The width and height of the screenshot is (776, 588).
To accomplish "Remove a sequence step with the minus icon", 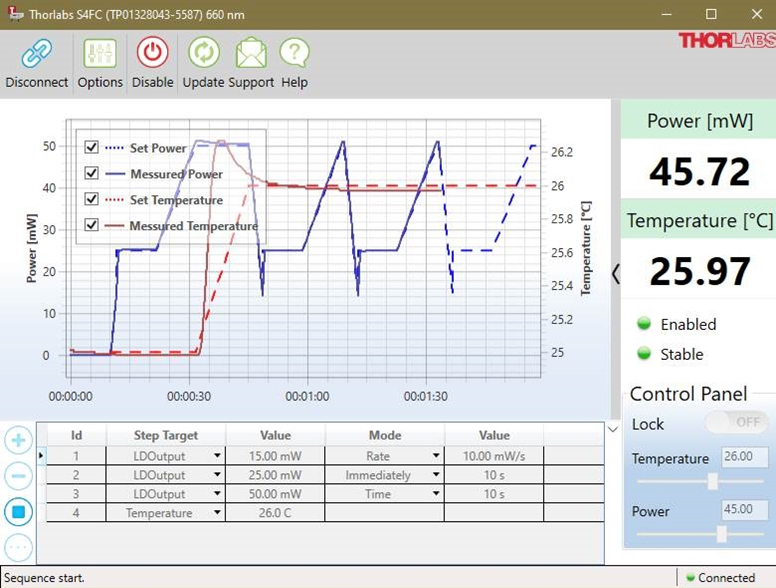I will tap(18, 476).
